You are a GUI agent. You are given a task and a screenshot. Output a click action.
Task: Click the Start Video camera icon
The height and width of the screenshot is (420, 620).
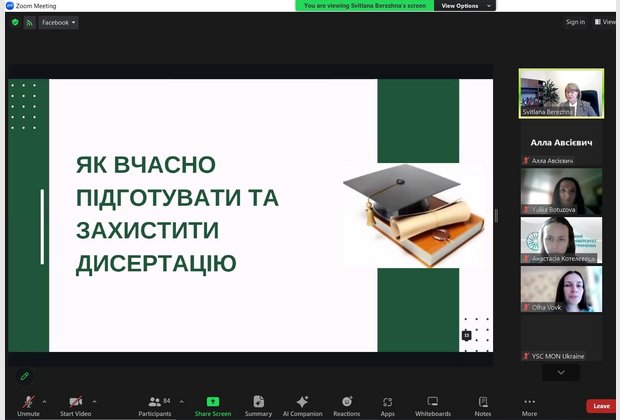76,402
